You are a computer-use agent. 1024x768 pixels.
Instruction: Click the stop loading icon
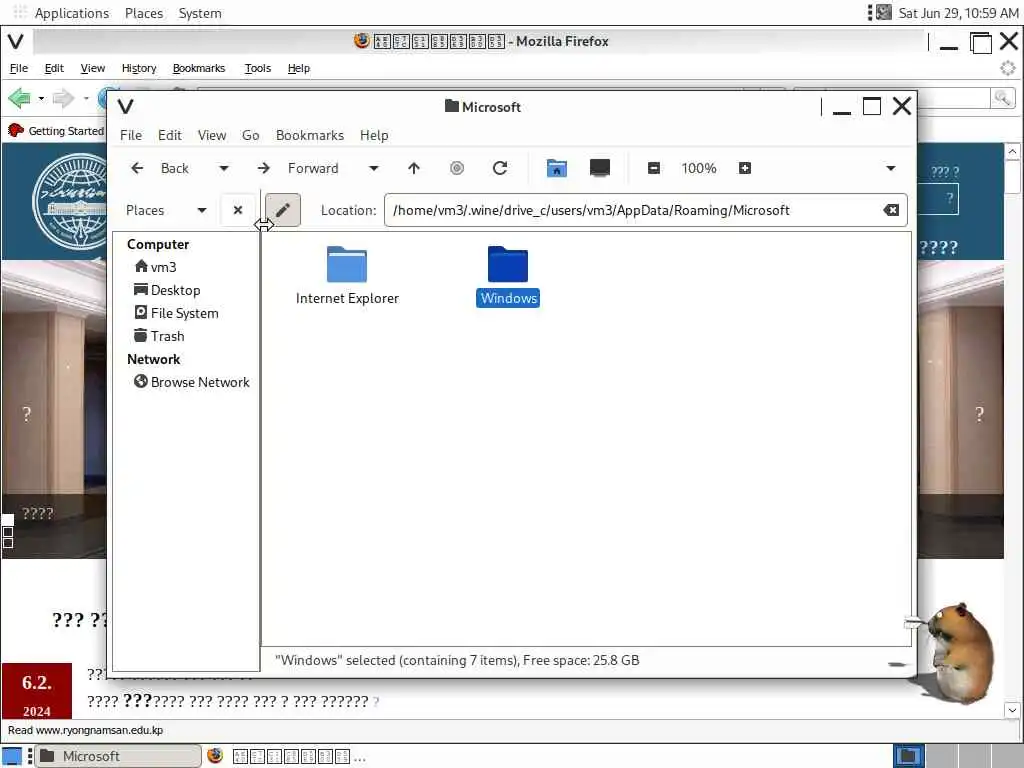pos(457,168)
